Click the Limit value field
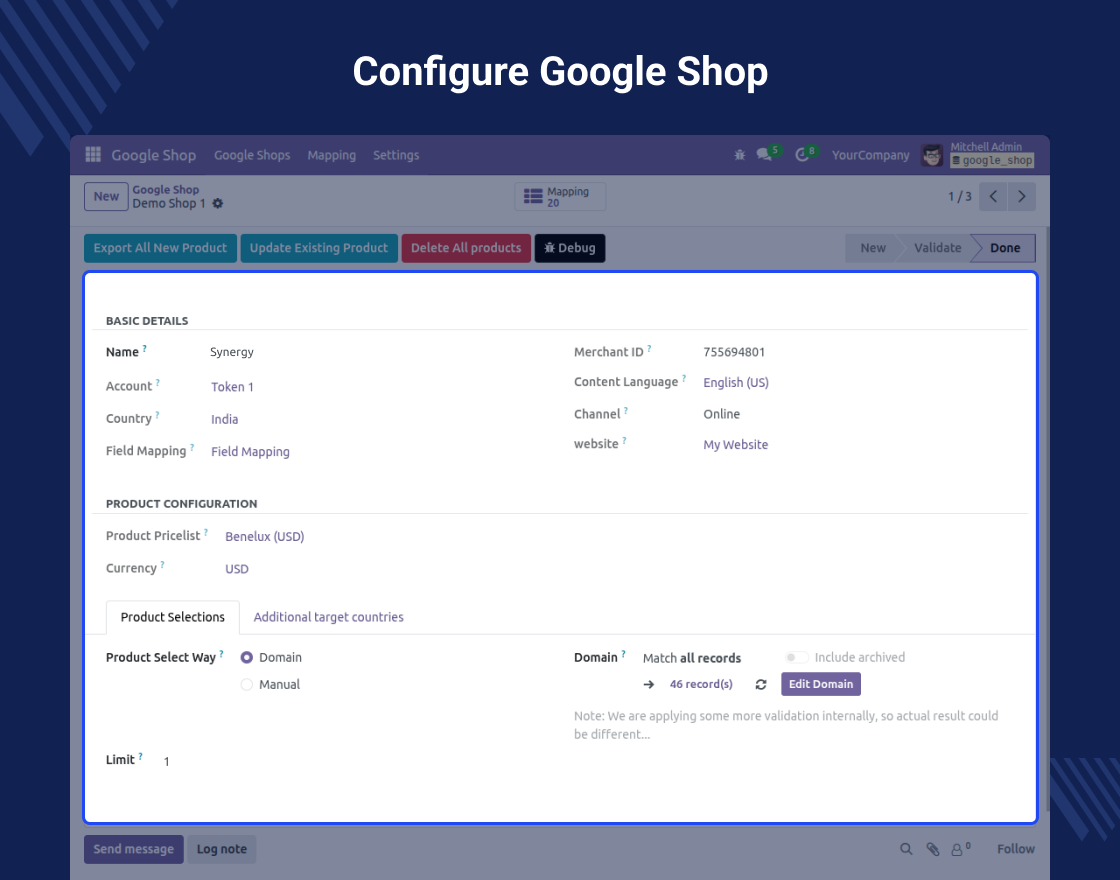Image resolution: width=1120 pixels, height=880 pixels. click(x=166, y=761)
